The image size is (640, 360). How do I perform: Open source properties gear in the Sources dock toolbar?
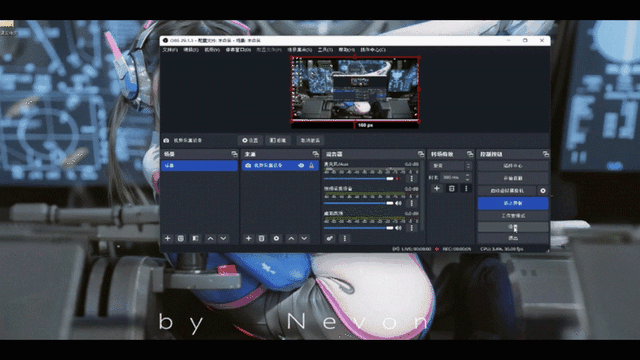[x=276, y=238]
